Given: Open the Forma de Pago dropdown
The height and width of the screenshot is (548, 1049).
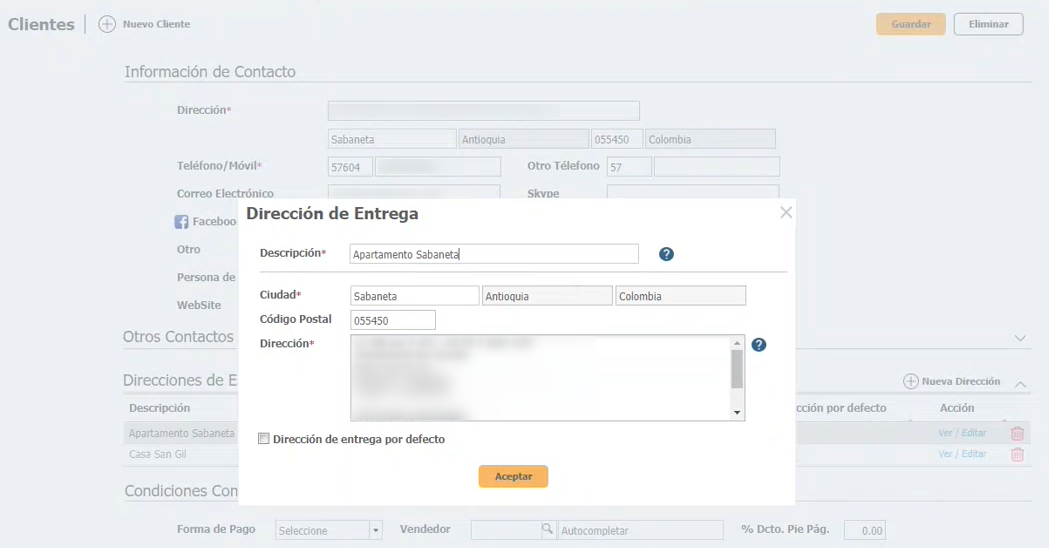Looking at the screenshot, I should point(376,530).
